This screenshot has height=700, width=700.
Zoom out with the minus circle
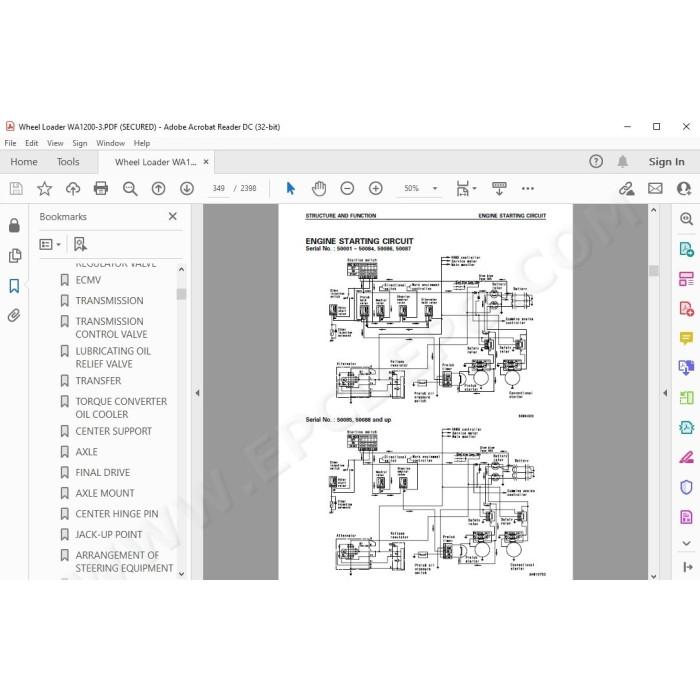pos(347,188)
